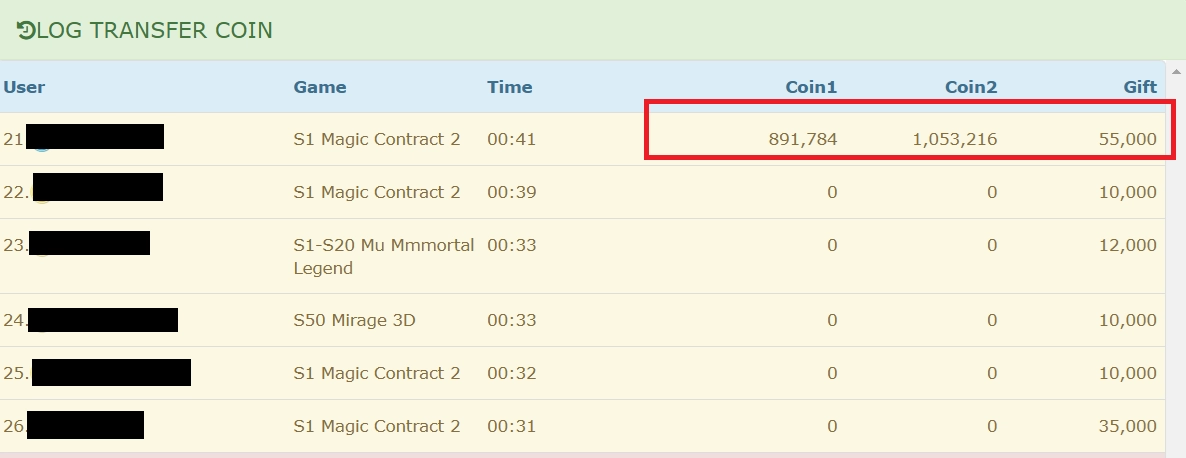Click the 12,000 gift amount
This screenshot has width=1186, height=458.
pos(1127,245)
